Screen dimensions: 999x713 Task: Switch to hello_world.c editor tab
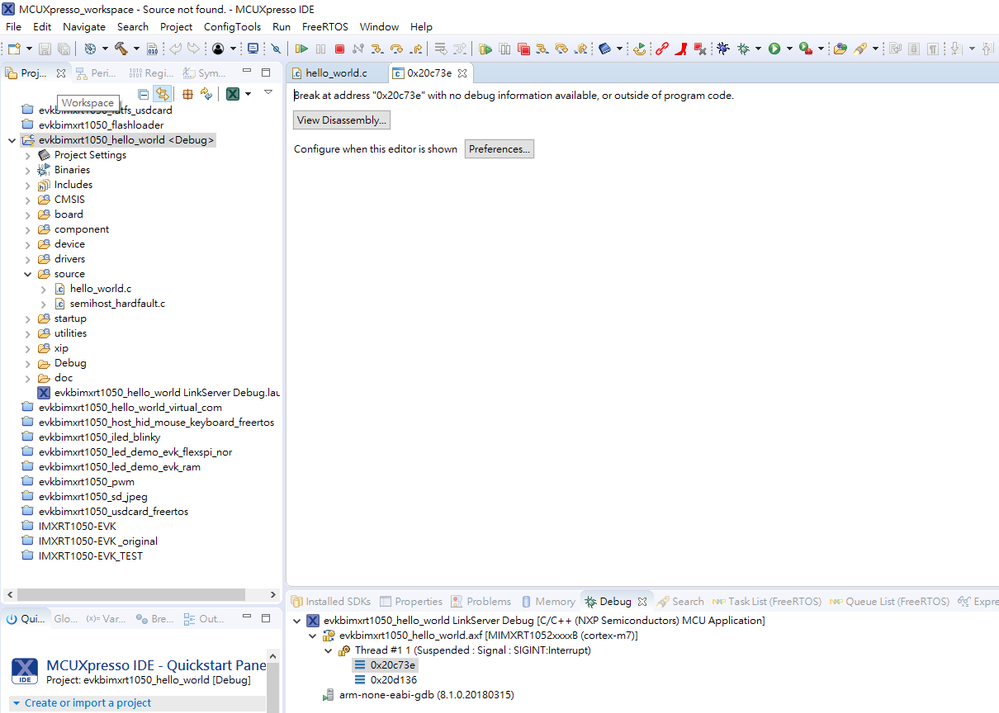(336, 73)
